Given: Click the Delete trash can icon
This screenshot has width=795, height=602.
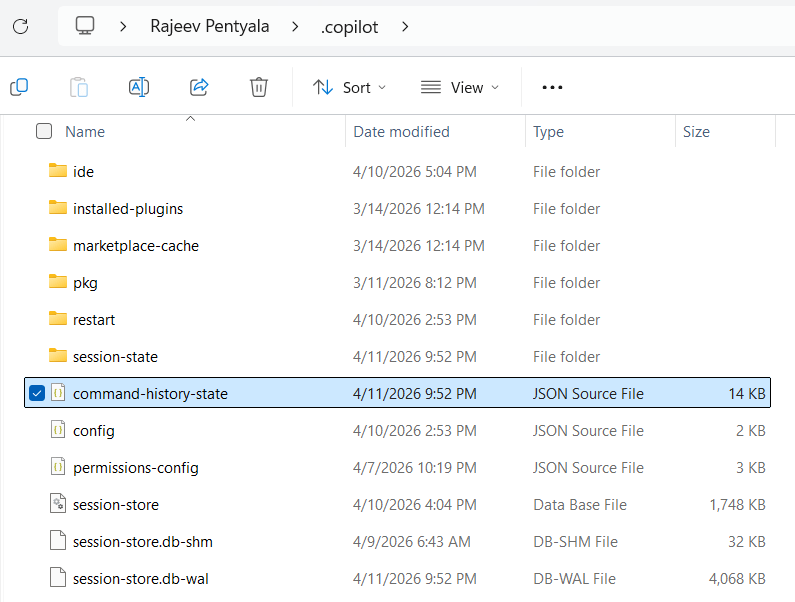Looking at the screenshot, I should click(259, 87).
